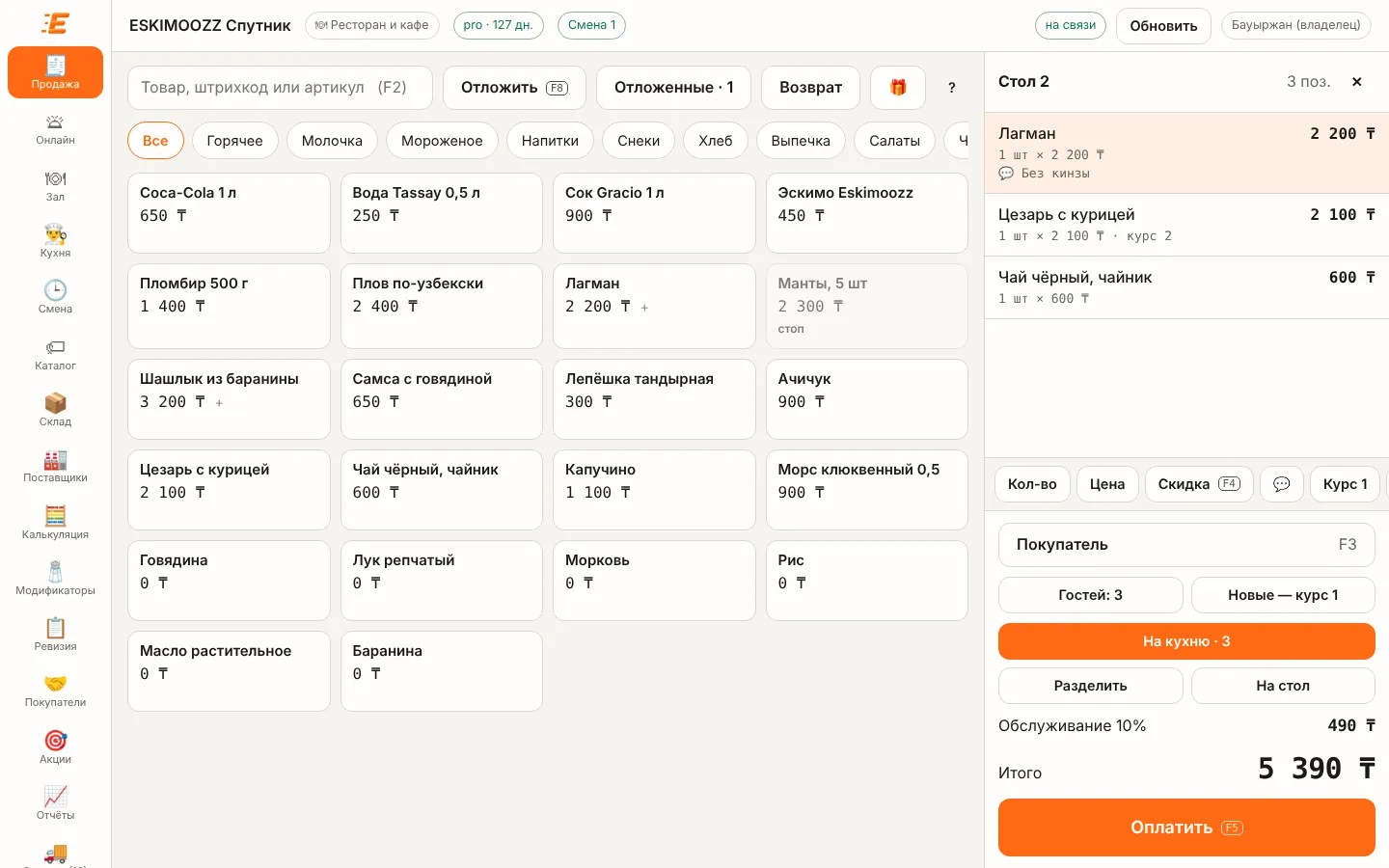Open Калькуляция calculator icon in sidebar

click(55, 516)
